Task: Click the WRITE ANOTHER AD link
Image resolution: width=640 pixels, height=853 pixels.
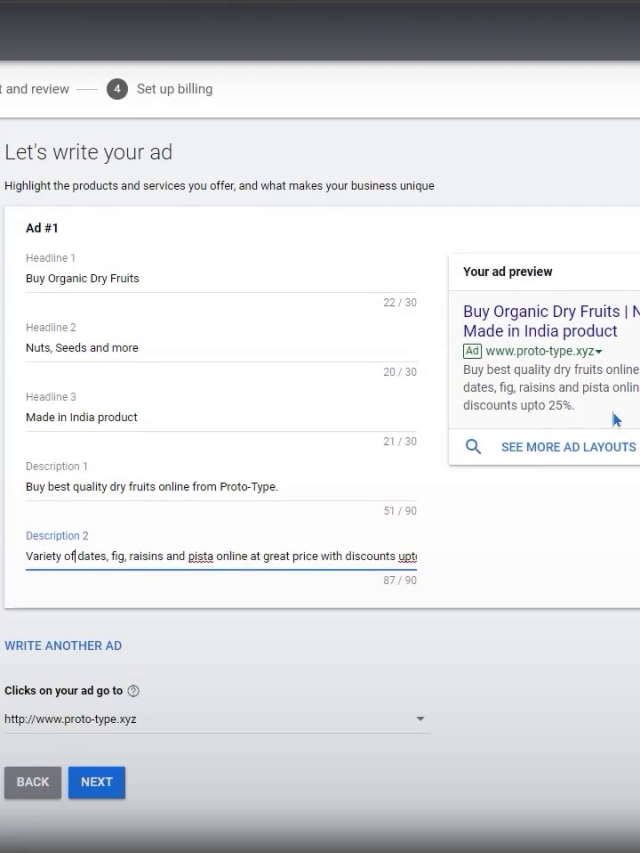Action: [x=63, y=646]
